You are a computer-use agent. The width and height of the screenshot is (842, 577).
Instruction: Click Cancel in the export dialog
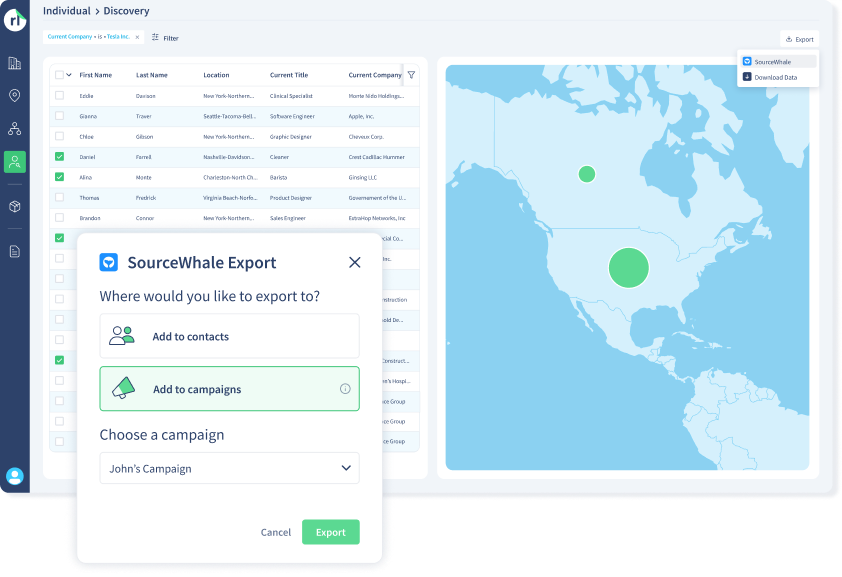276,532
